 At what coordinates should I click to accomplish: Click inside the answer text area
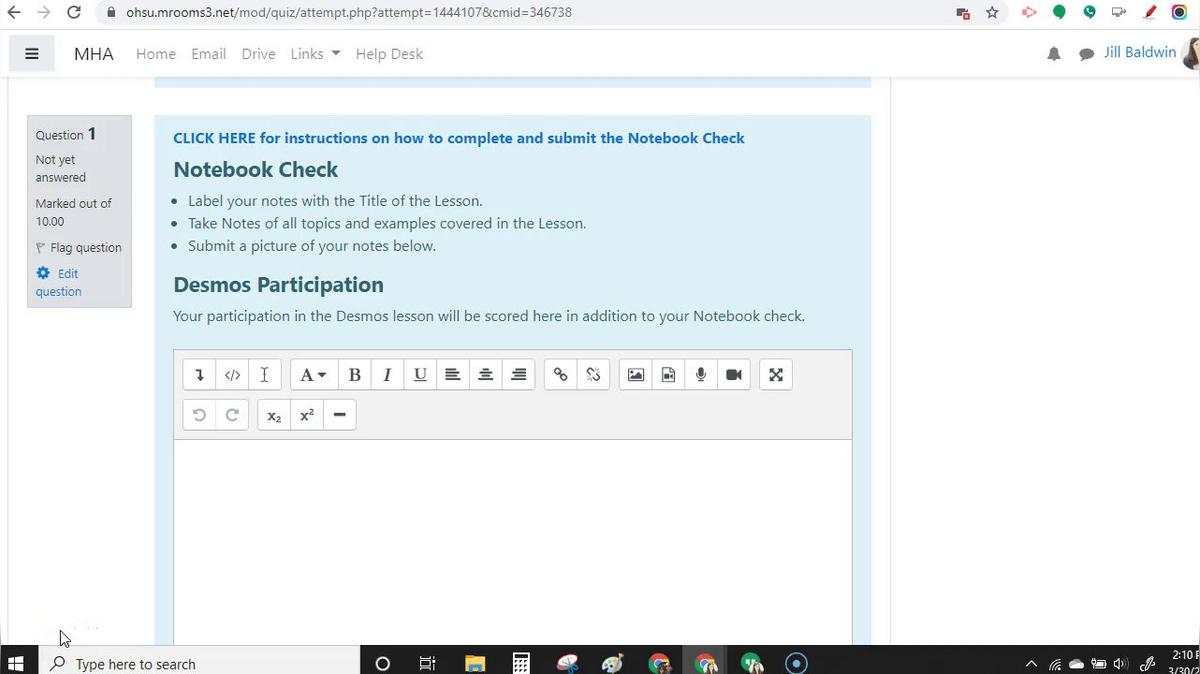click(x=512, y=540)
